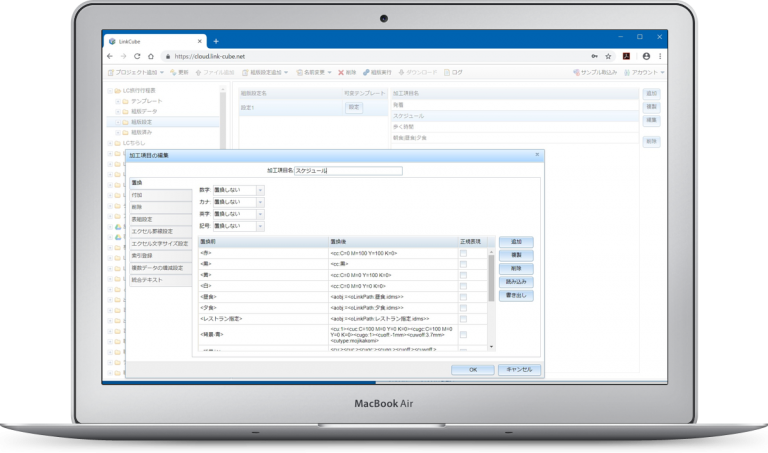Screen dimensions: 768x453
Task: Open the 記号 replacement dropdown
Action: tap(260, 226)
